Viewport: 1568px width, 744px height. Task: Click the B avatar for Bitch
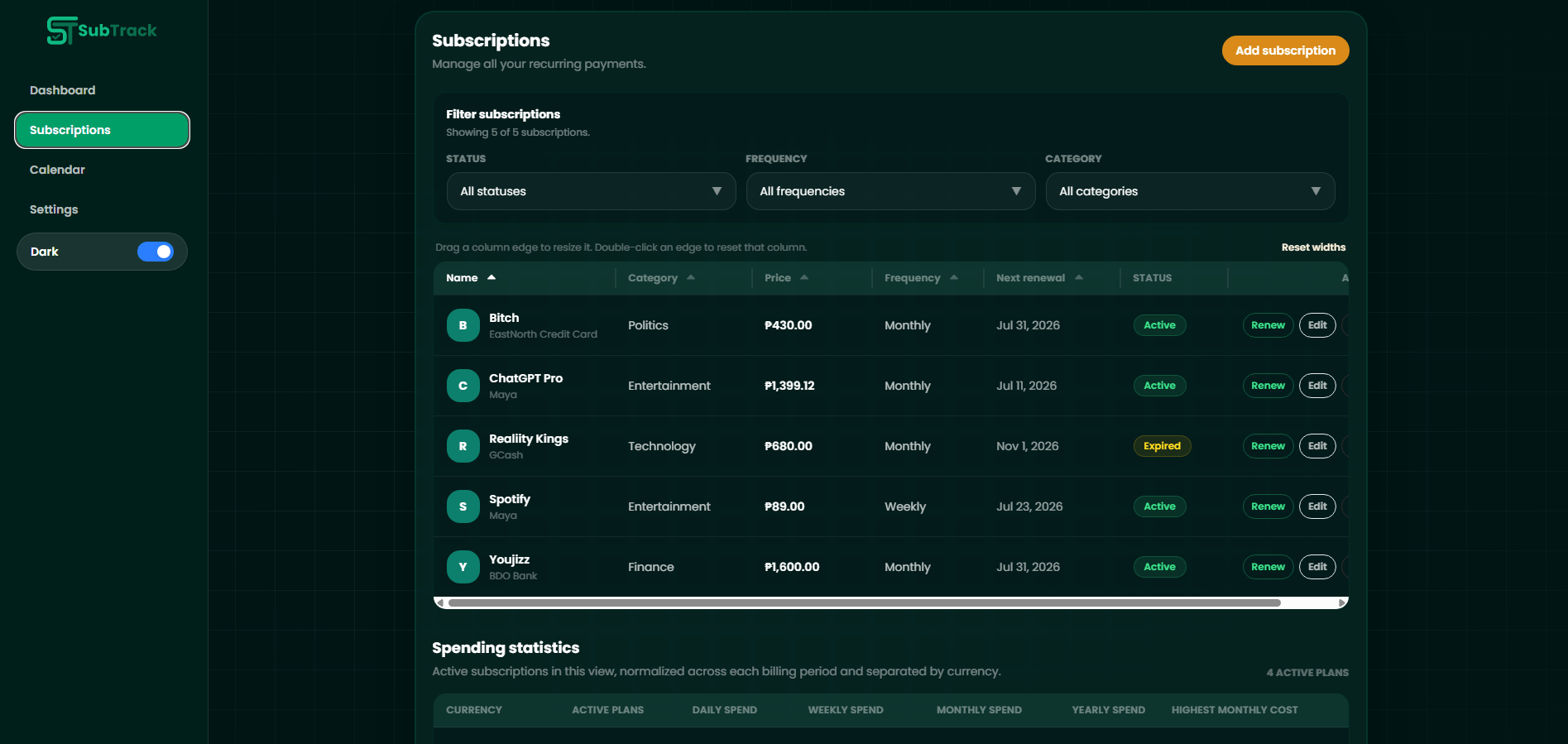[463, 325]
